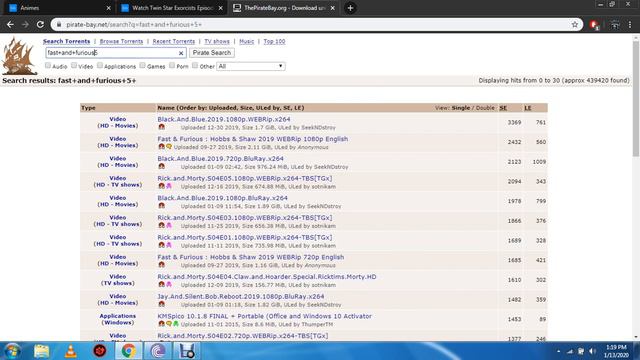Click magnet icon for Jay.And.Silent.Bob.Reboot
640x360 pixels.
pyautogui.click(x=162, y=304)
